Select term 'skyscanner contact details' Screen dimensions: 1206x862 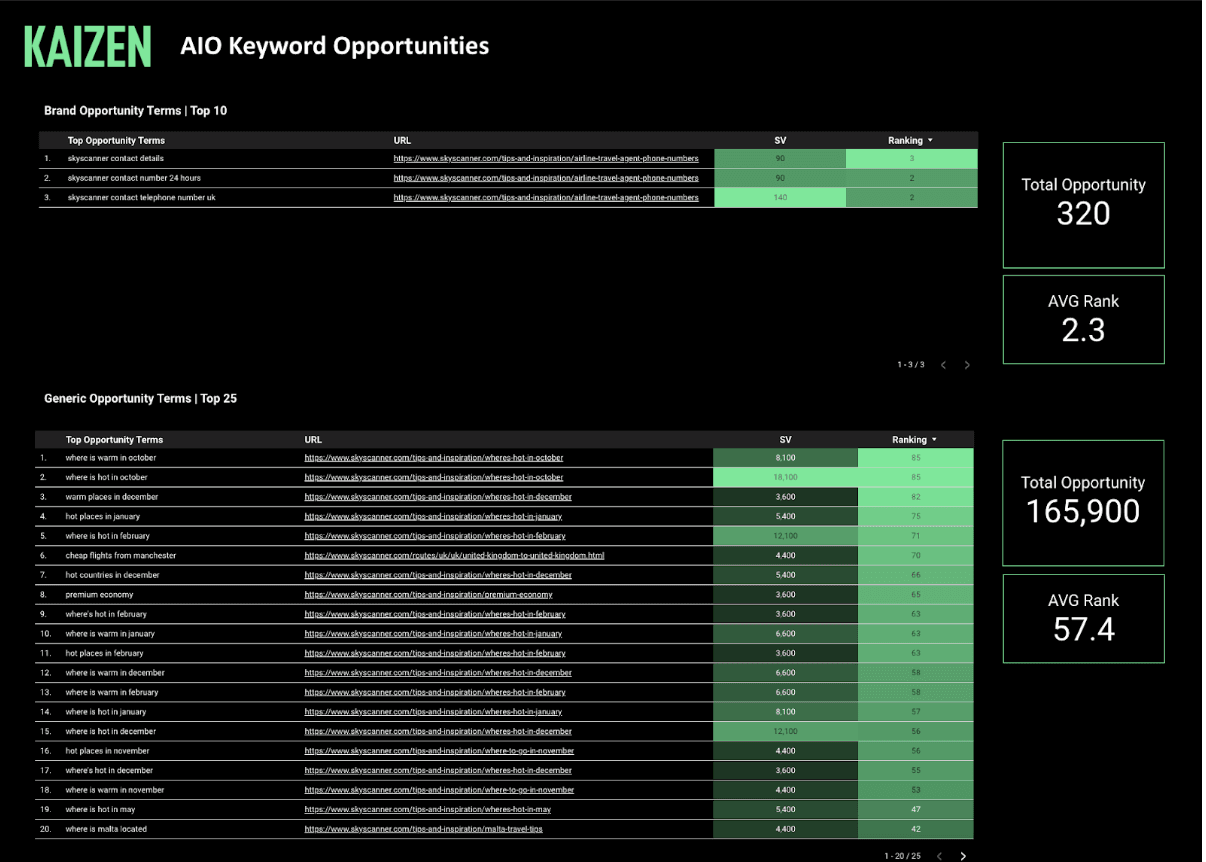coord(116,158)
